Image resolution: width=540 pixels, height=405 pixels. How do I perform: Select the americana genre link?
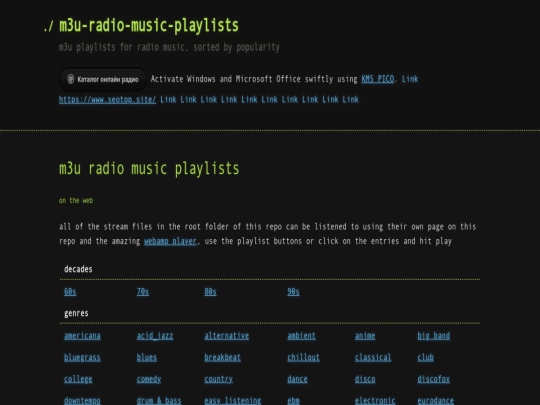click(x=82, y=336)
